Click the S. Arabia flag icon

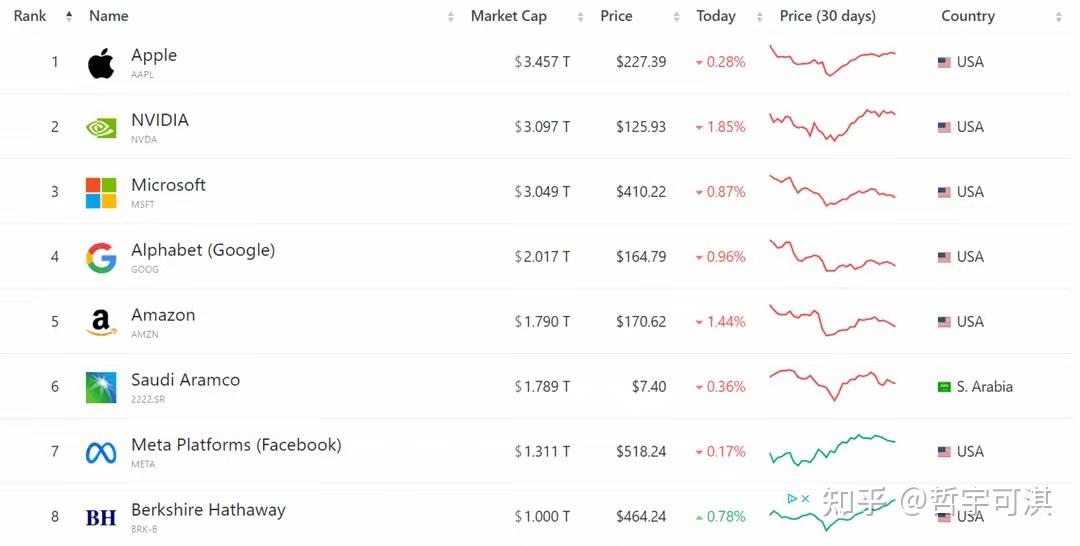(x=944, y=387)
